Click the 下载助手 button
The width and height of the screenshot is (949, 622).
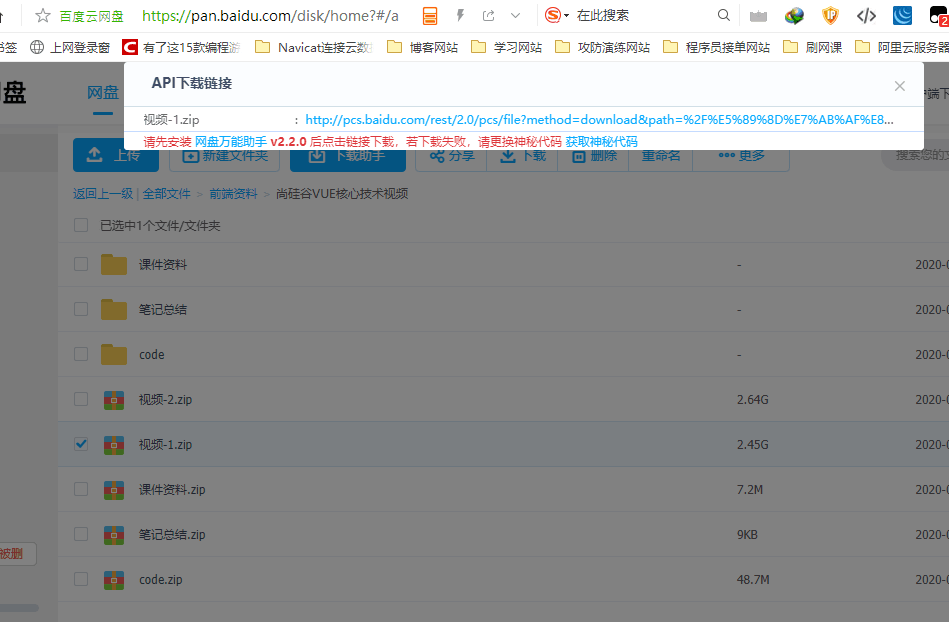click(347, 156)
